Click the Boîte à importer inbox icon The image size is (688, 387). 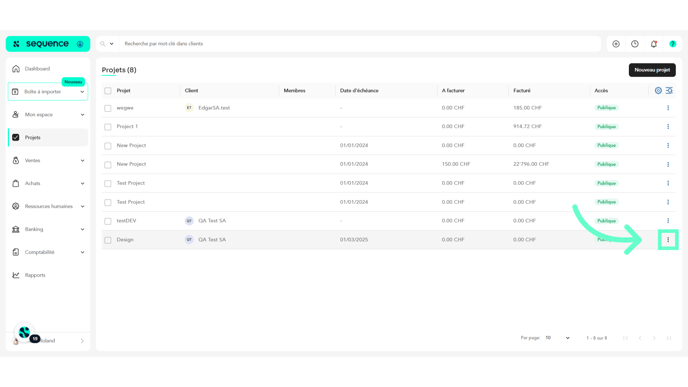coord(15,92)
